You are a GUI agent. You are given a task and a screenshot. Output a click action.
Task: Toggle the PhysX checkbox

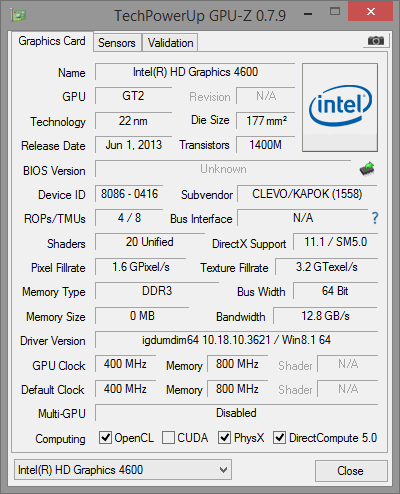[224, 437]
